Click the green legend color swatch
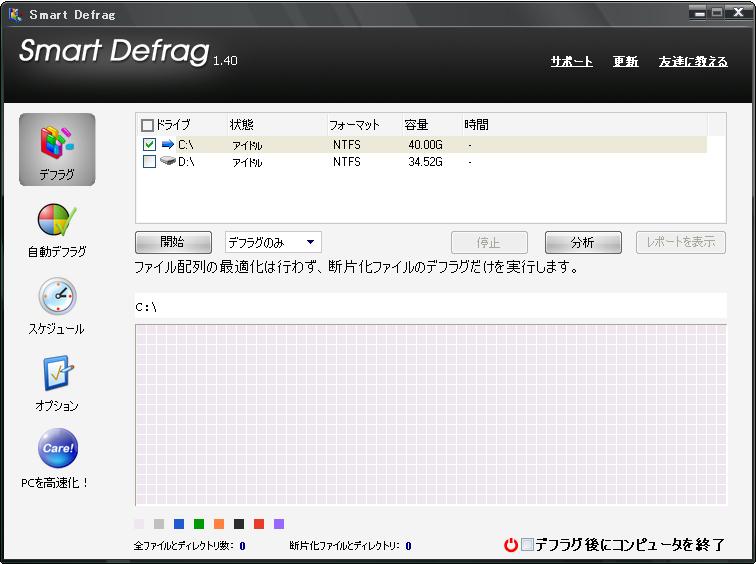 199,524
